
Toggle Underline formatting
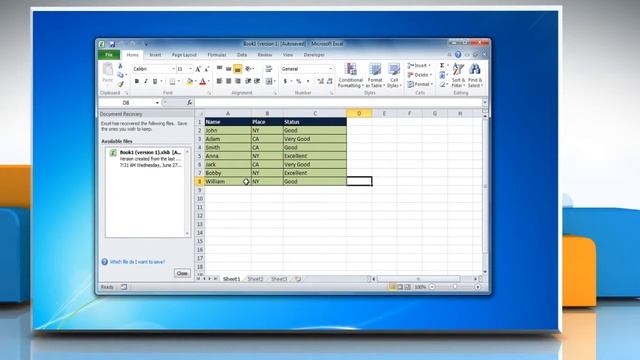pyautogui.click(x=155, y=82)
